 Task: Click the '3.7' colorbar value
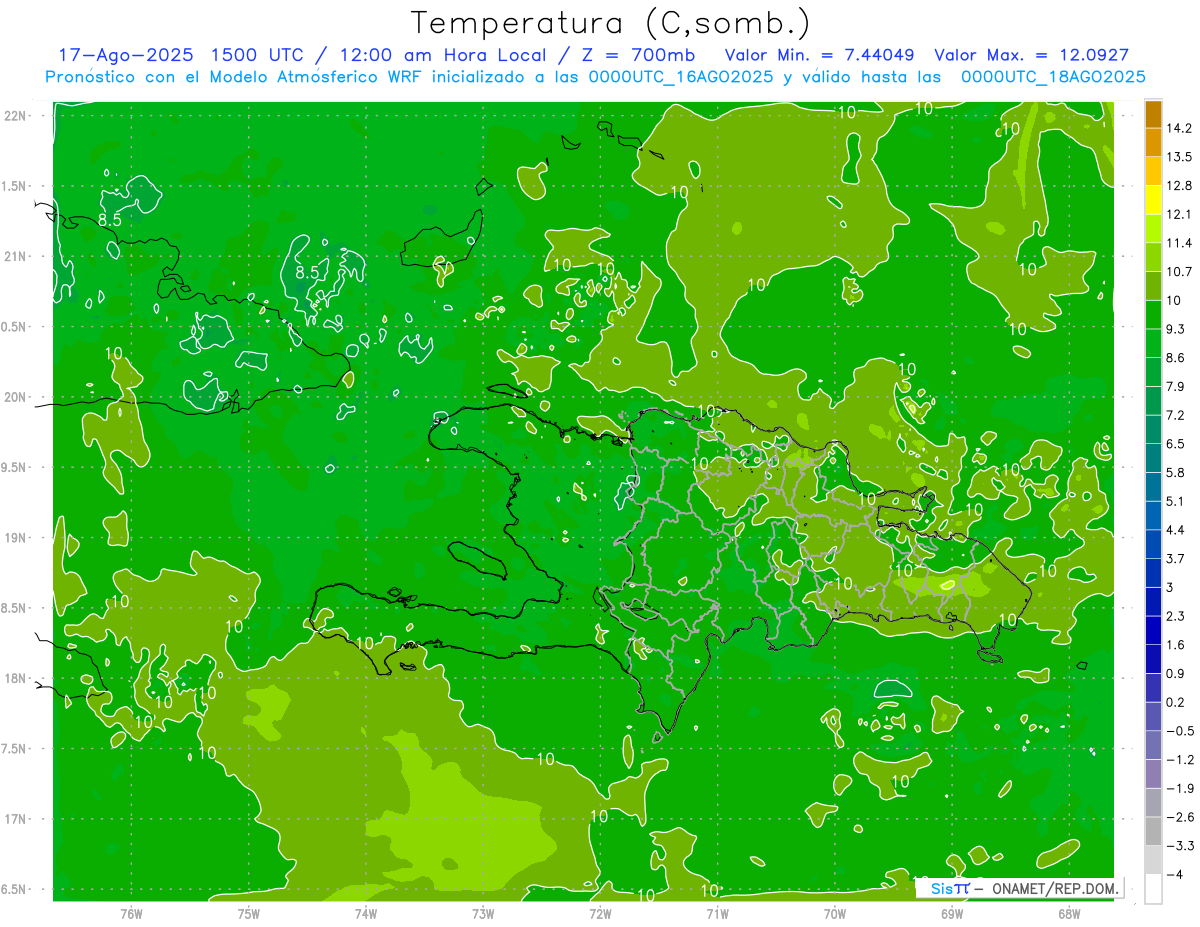1176,558
